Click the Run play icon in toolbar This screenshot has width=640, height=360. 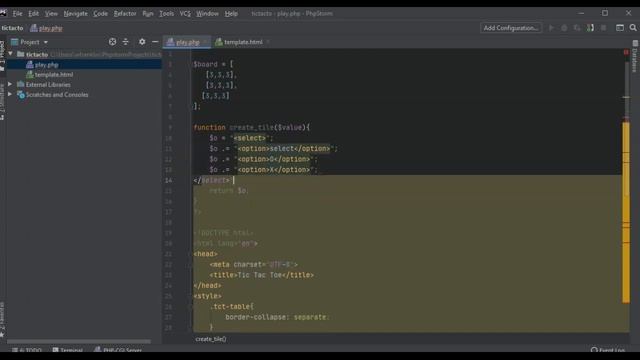coord(551,28)
